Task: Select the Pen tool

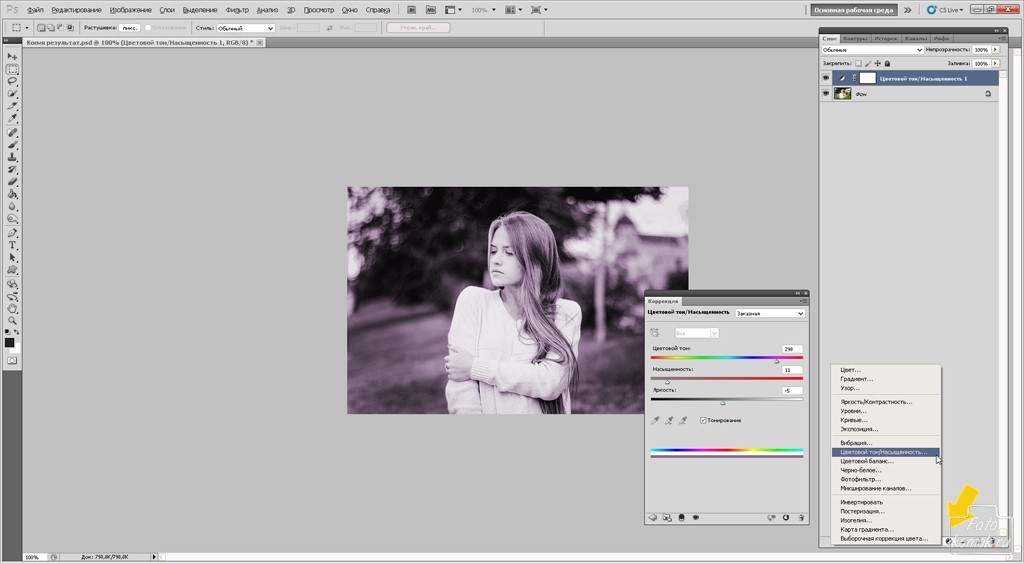Action: point(12,233)
